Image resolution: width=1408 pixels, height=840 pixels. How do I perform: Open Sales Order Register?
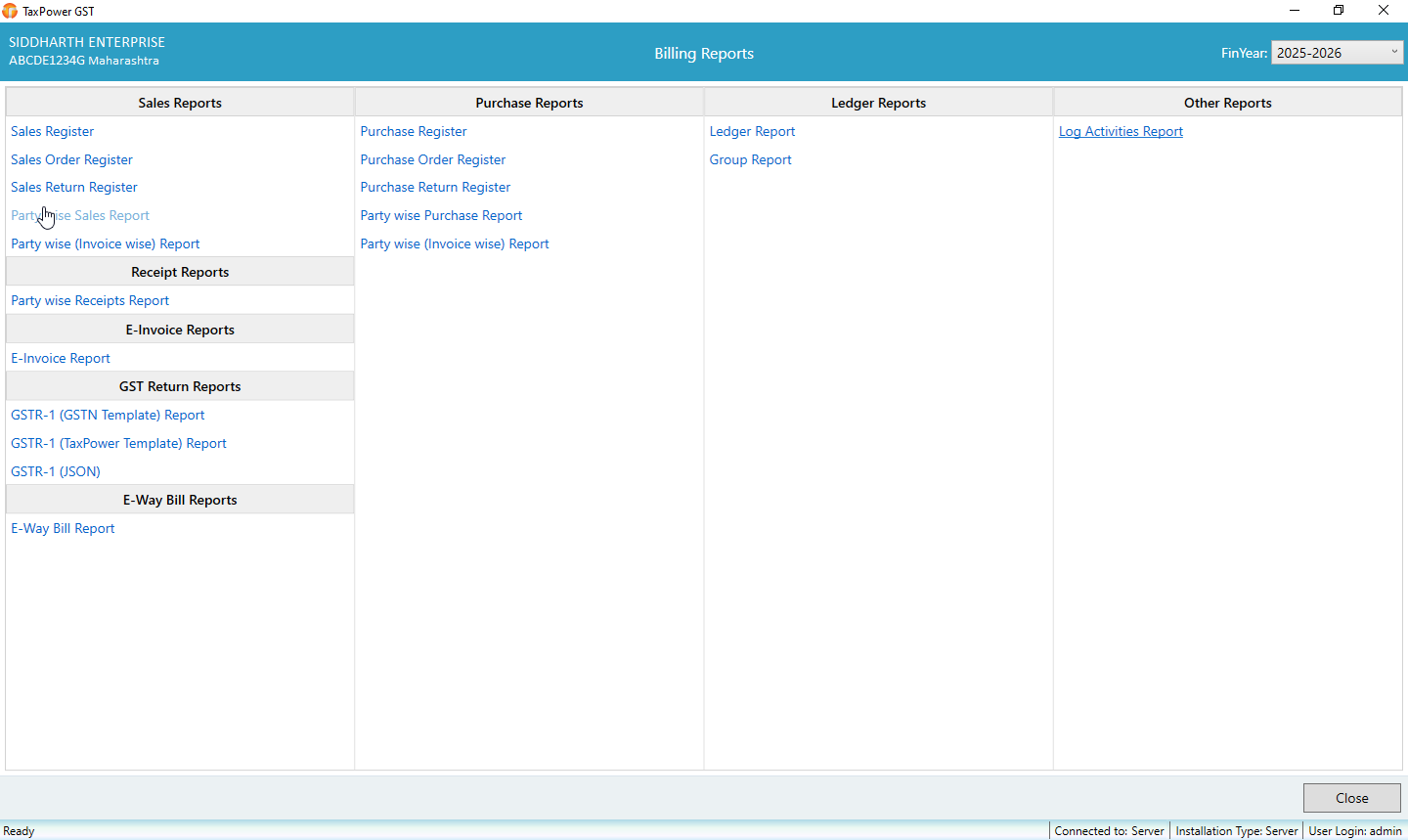tap(71, 159)
